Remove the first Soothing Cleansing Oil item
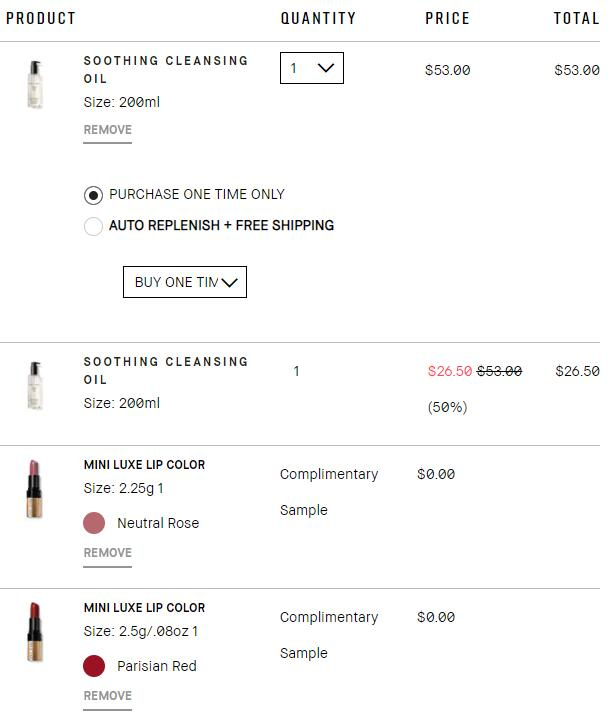 (x=107, y=130)
